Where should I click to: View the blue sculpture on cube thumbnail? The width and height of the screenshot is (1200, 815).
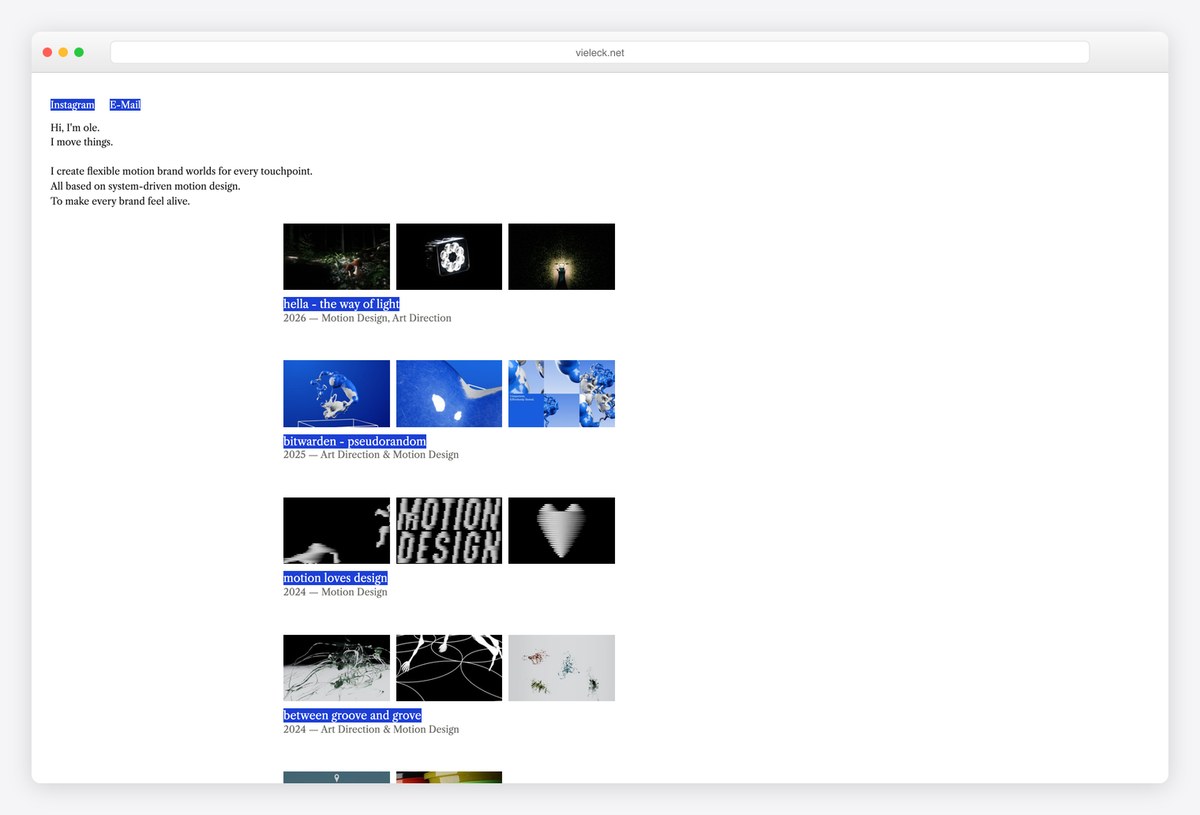pos(336,394)
